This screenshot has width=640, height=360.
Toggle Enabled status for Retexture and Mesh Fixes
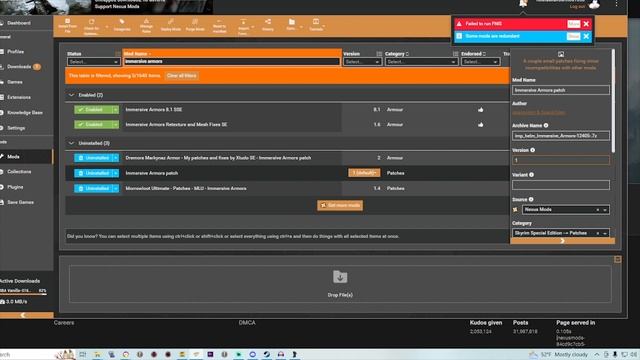pos(93,124)
